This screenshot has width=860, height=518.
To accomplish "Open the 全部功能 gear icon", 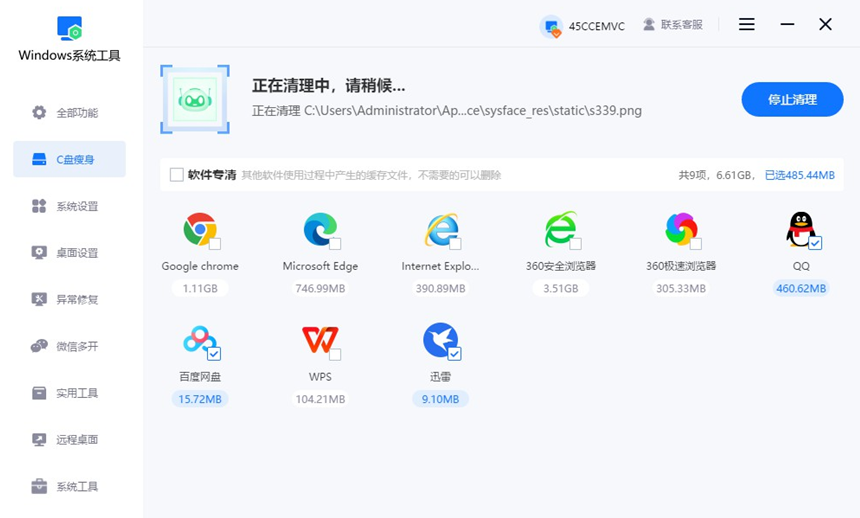I will (39, 112).
